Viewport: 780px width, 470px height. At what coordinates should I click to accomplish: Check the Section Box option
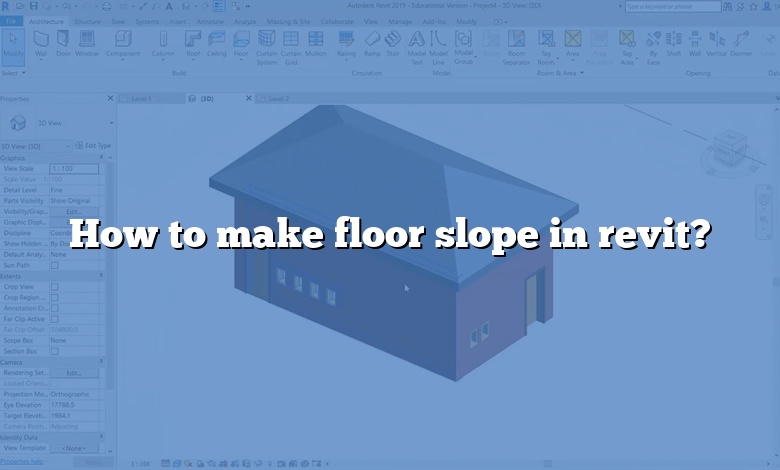coord(55,351)
